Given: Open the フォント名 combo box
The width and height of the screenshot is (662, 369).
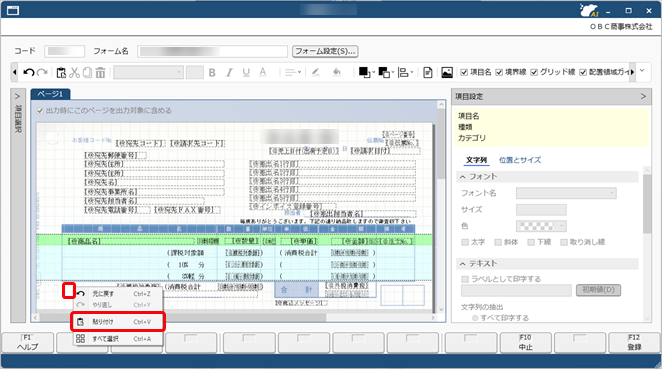Looking at the screenshot, I should point(566,193).
